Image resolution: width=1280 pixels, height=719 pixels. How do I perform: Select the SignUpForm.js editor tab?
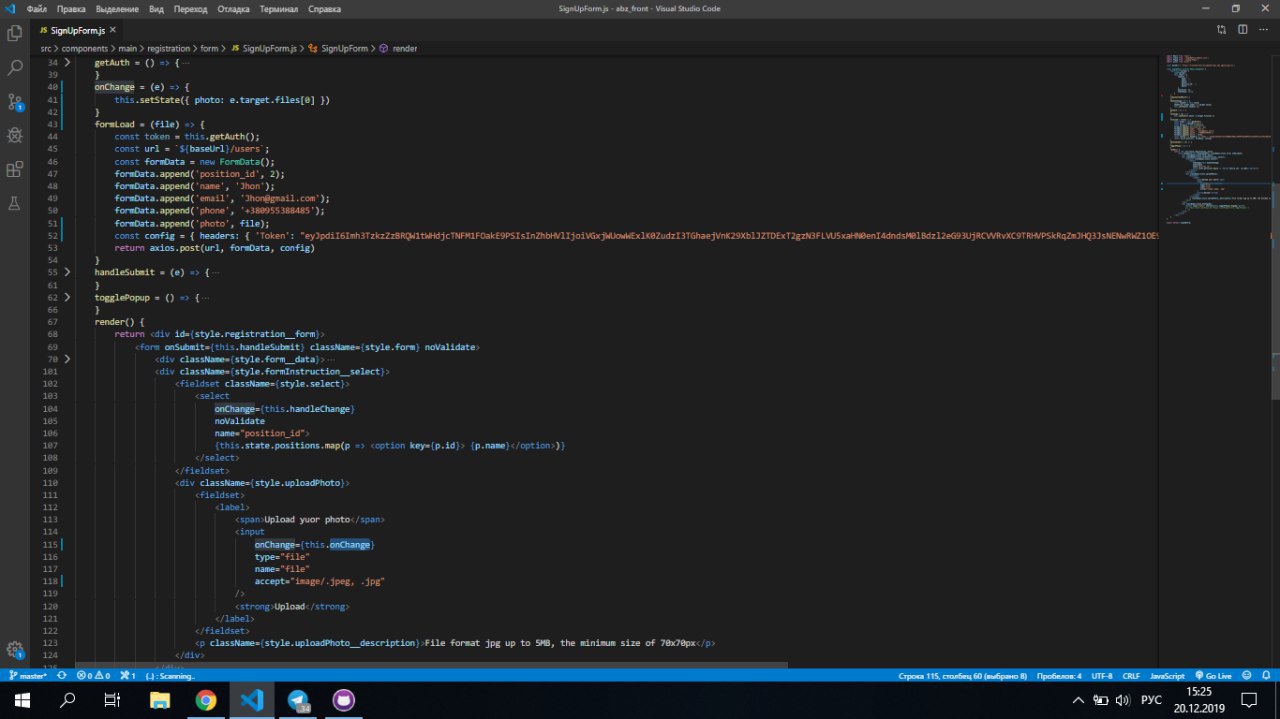[x=77, y=30]
